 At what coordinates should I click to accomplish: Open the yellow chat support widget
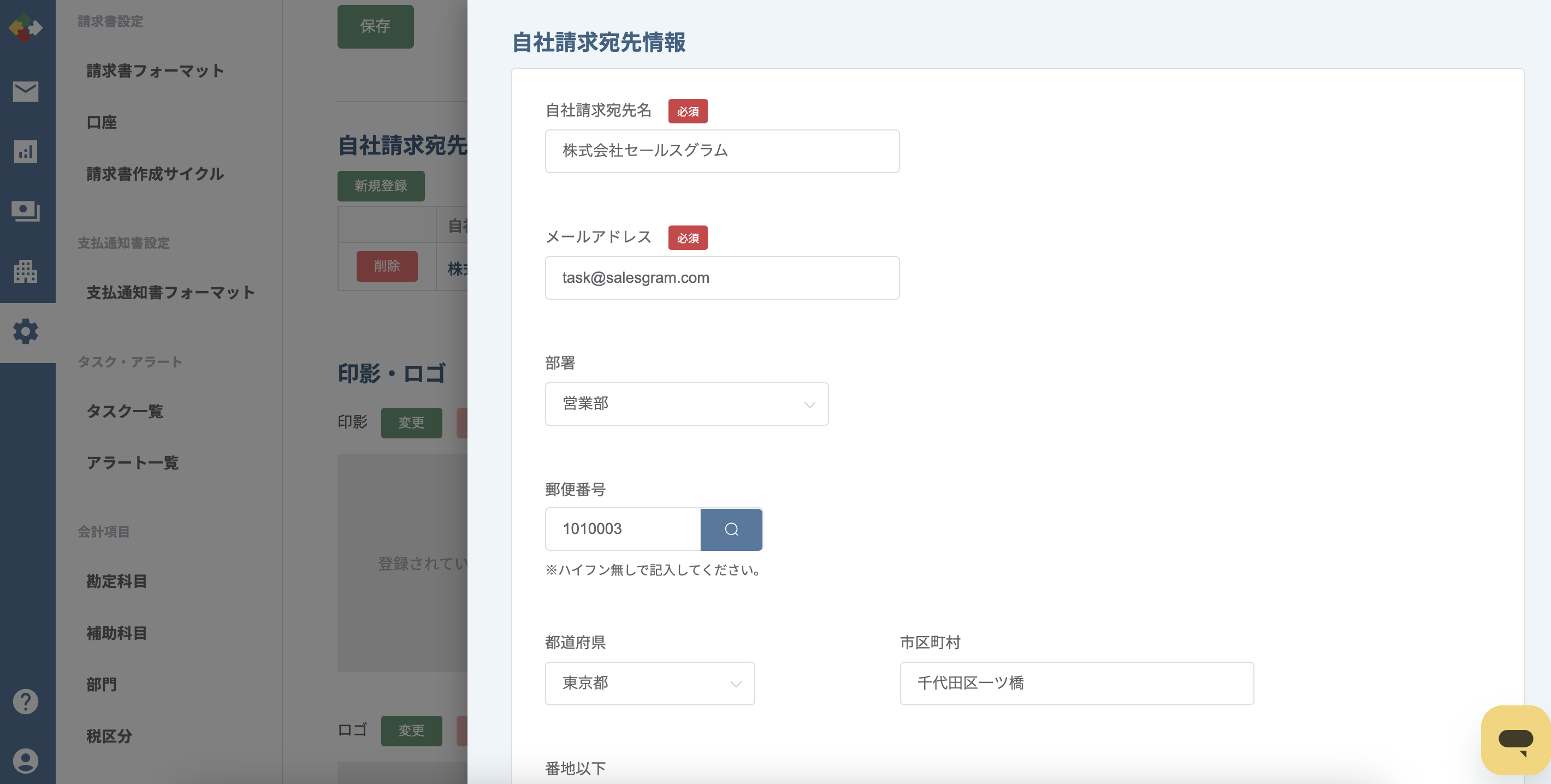[1516, 740]
